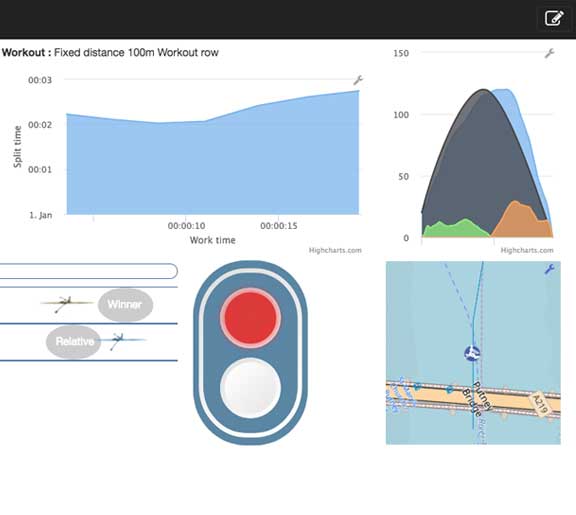Select the green area series

[456, 229]
